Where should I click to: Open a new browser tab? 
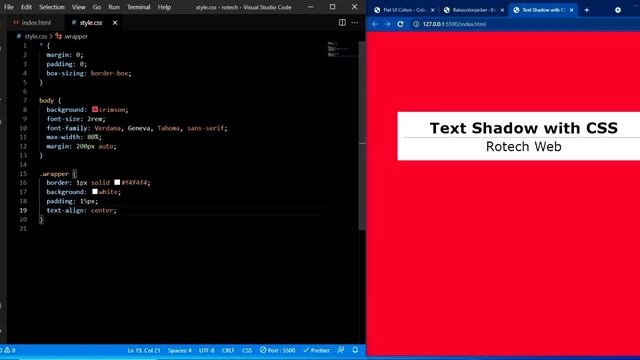pos(587,10)
